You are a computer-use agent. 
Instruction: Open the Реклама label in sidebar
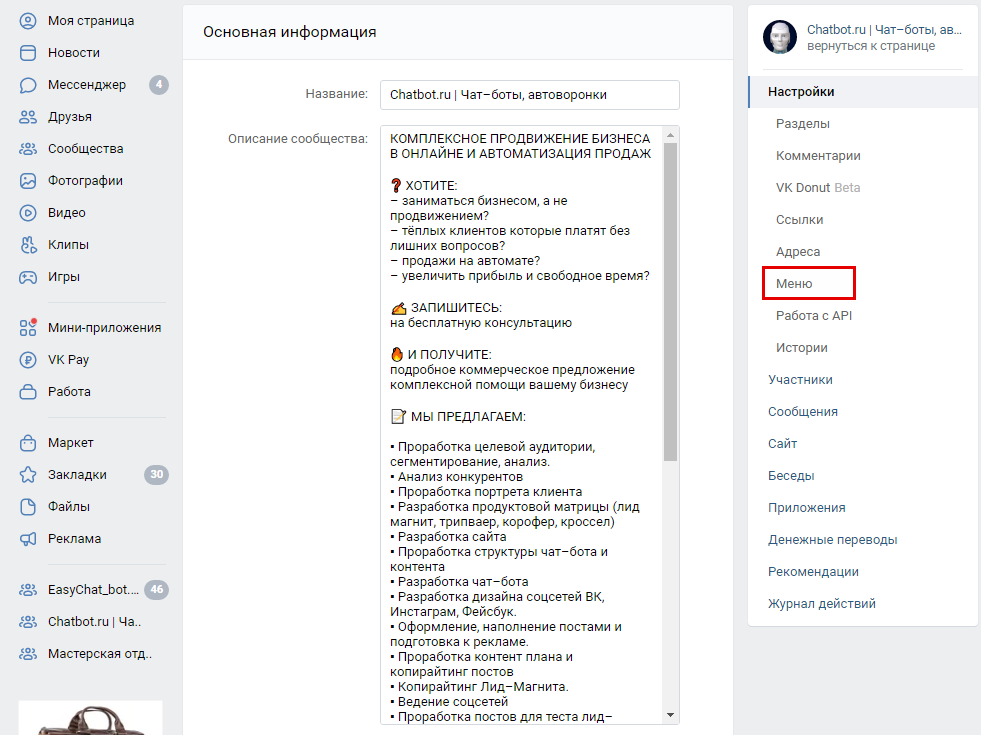point(74,539)
